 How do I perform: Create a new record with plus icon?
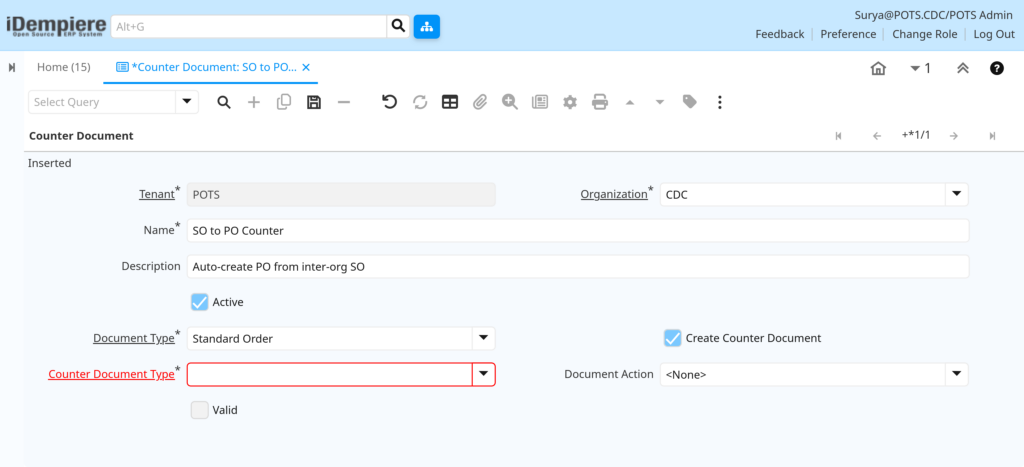coord(254,103)
